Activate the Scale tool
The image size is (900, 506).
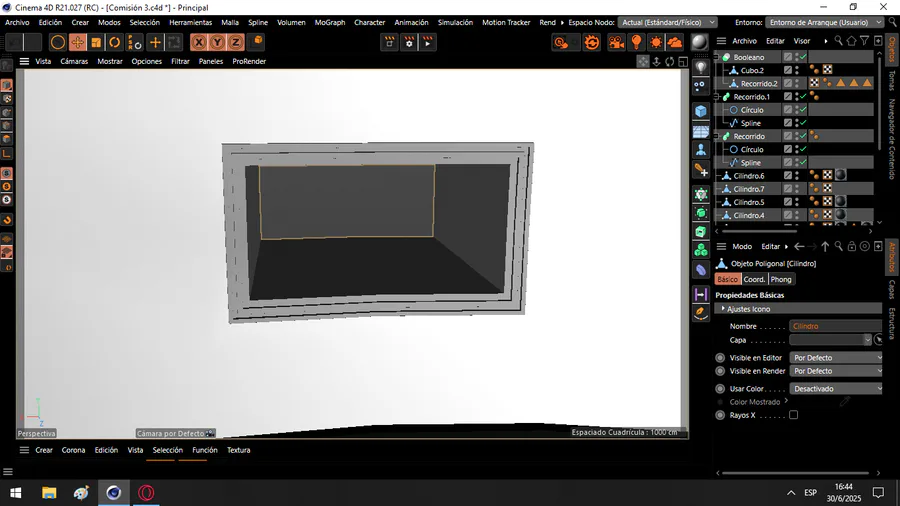(96, 42)
